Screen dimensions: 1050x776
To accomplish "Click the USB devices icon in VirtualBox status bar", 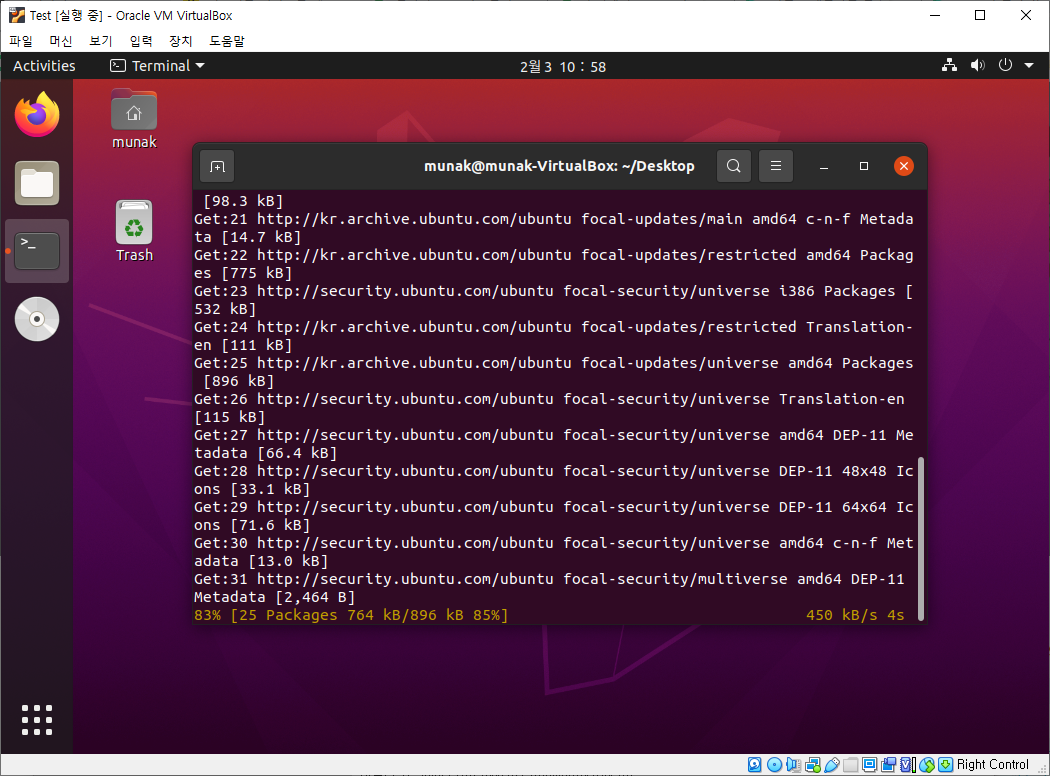I will pos(832,765).
